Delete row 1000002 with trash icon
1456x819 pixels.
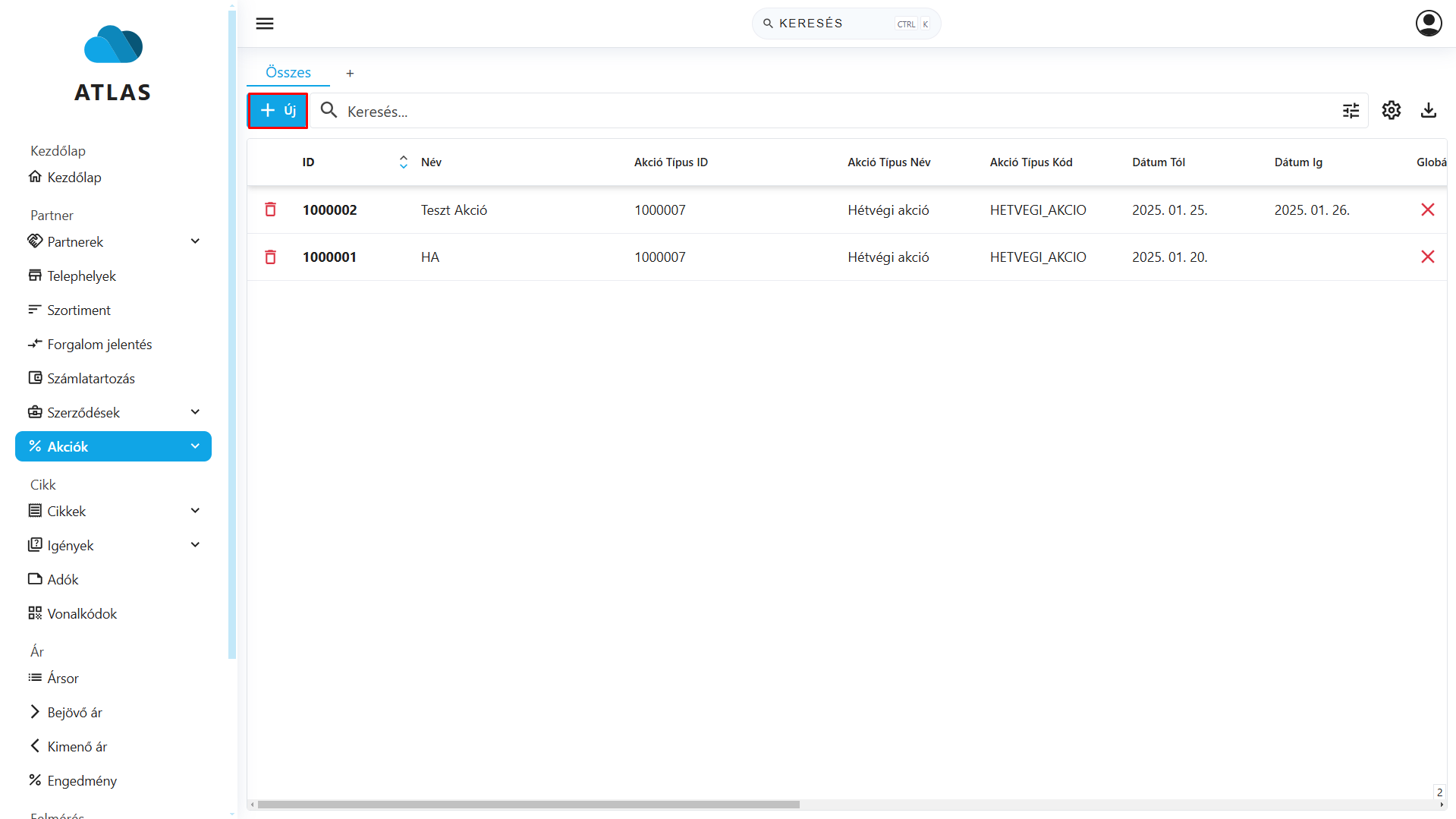pos(270,210)
